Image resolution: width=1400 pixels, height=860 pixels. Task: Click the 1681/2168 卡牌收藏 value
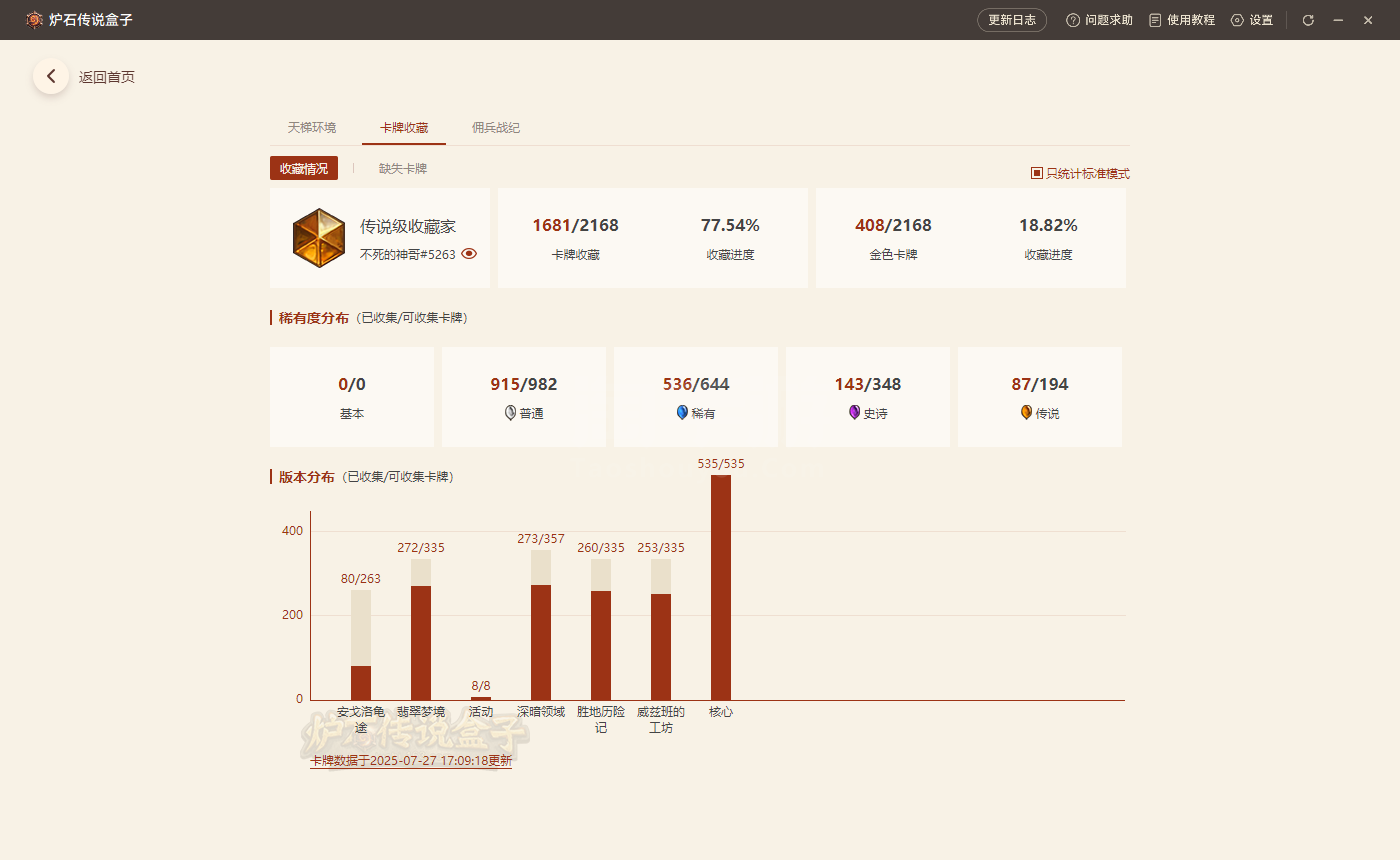(x=576, y=225)
